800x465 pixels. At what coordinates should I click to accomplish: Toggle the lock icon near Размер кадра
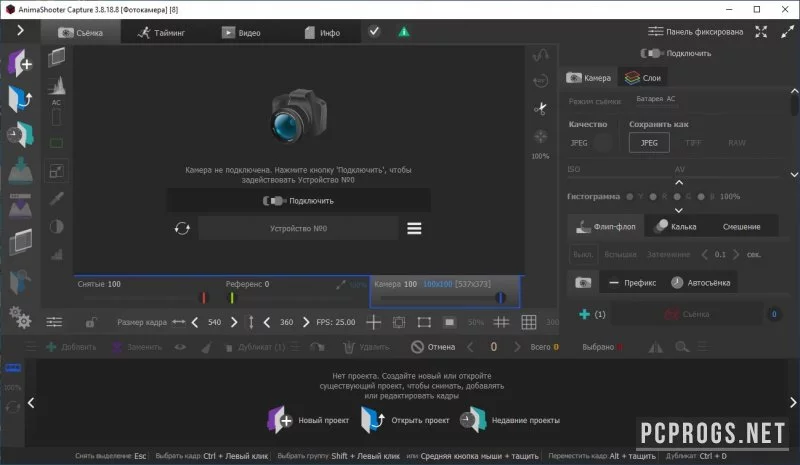point(91,322)
